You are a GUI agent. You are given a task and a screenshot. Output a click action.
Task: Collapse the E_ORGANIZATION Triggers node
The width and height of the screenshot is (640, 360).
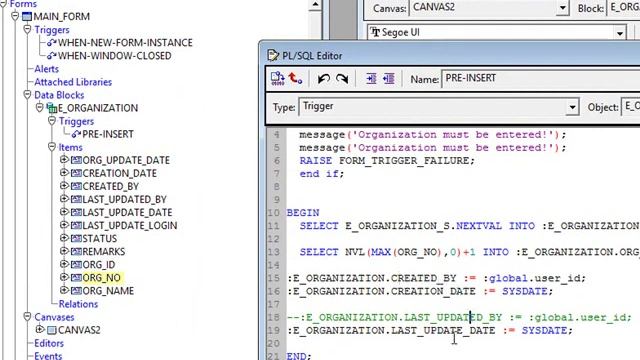[52, 121]
